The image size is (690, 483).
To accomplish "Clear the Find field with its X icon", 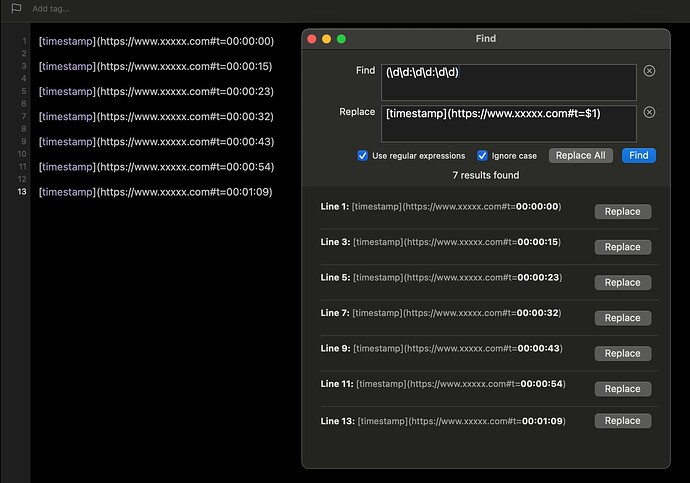I will pyautogui.click(x=649, y=71).
